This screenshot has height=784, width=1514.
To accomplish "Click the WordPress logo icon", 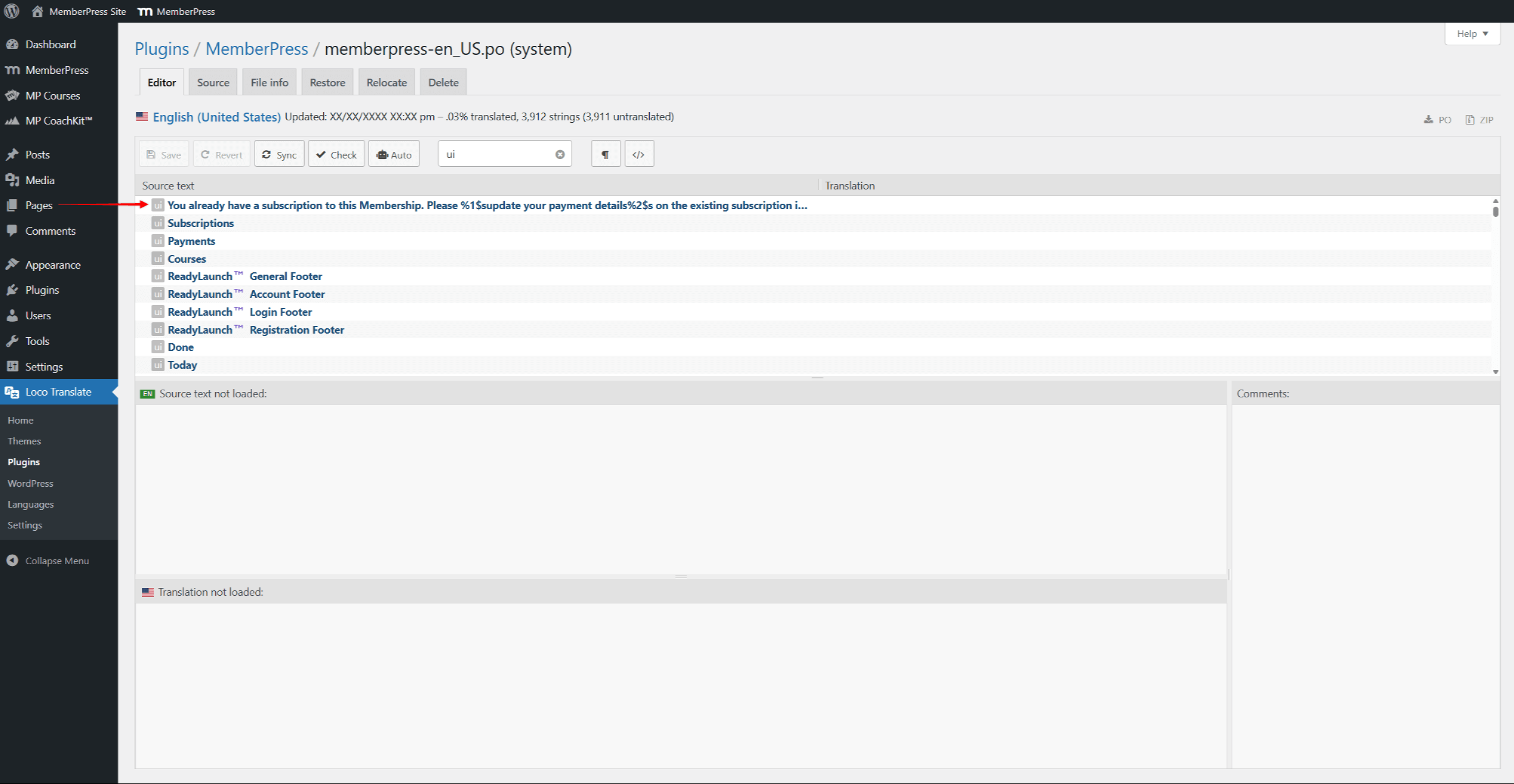I will [x=11, y=11].
